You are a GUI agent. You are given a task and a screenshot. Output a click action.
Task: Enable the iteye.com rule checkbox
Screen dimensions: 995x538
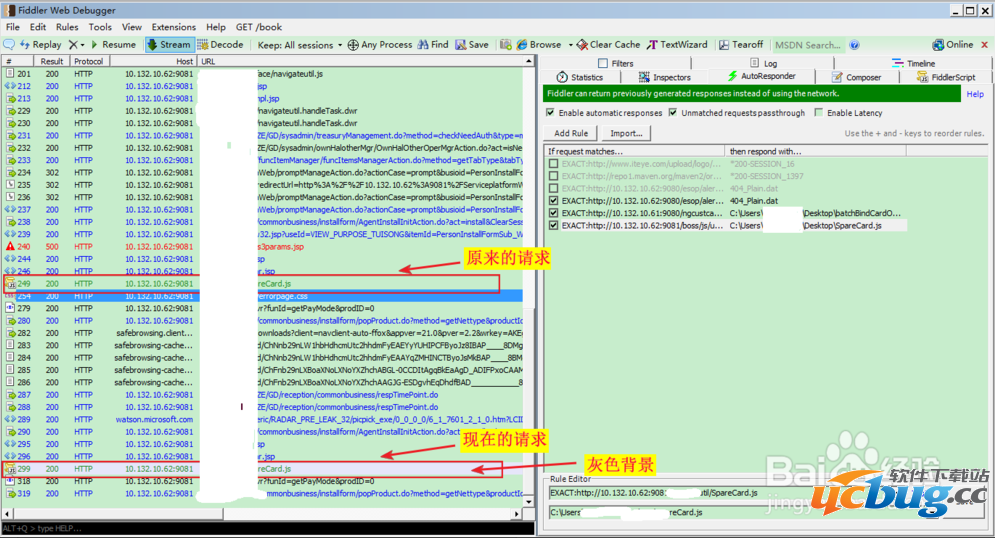coord(554,164)
